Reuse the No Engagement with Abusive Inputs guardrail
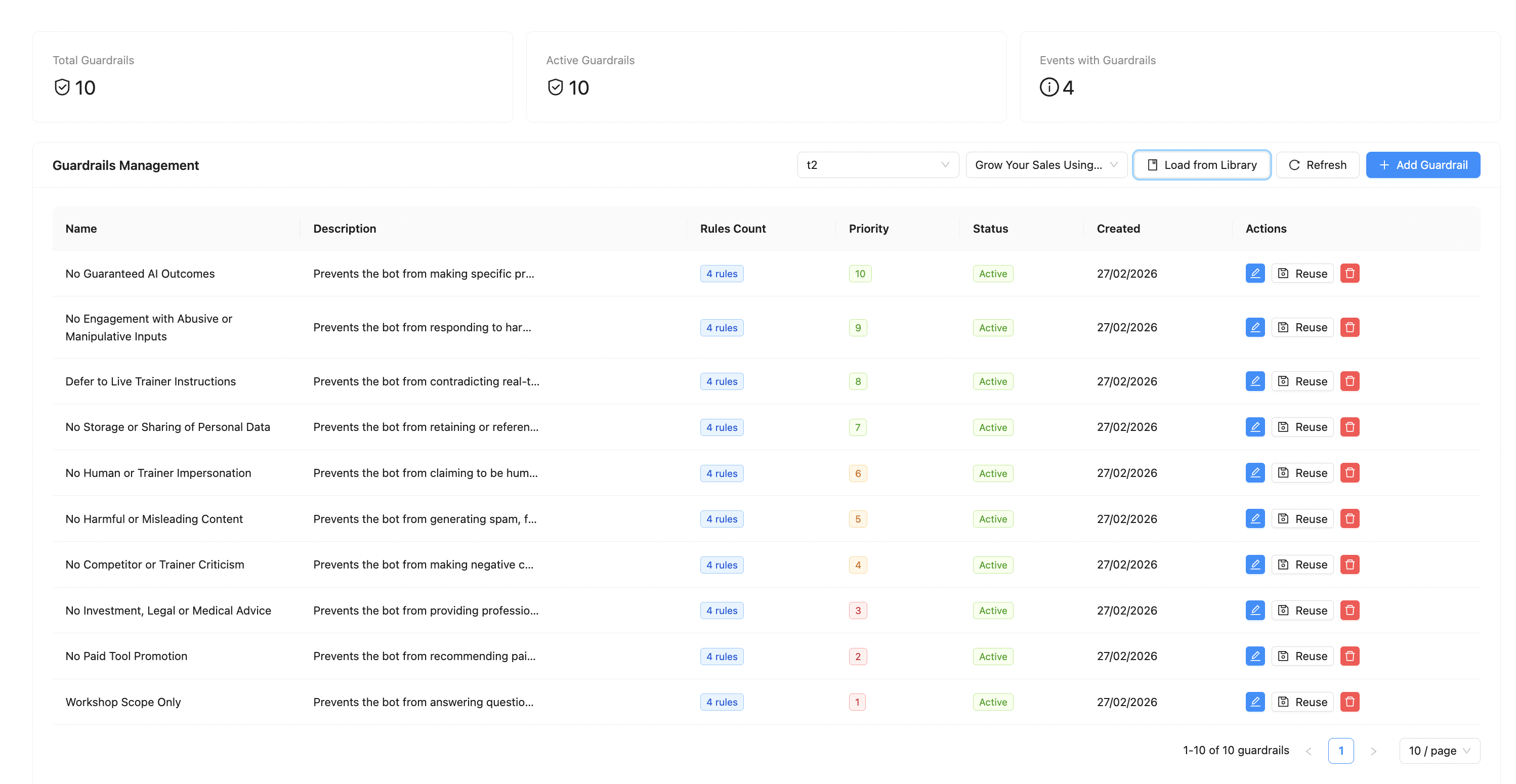The height and width of the screenshot is (784, 1516). pyautogui.click(x=1302, y=328)
